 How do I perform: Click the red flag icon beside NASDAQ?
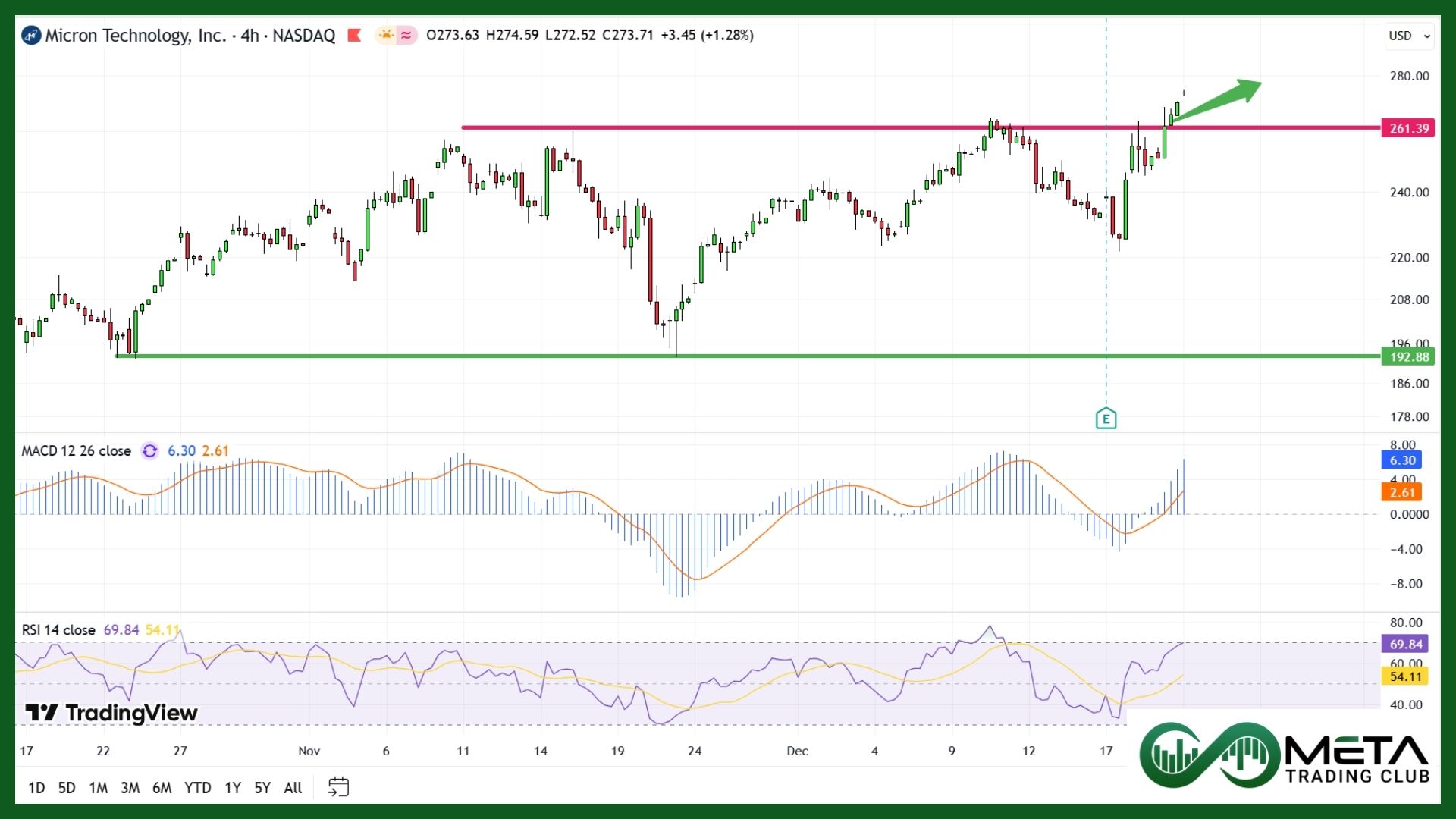click(x=353, y=36)
